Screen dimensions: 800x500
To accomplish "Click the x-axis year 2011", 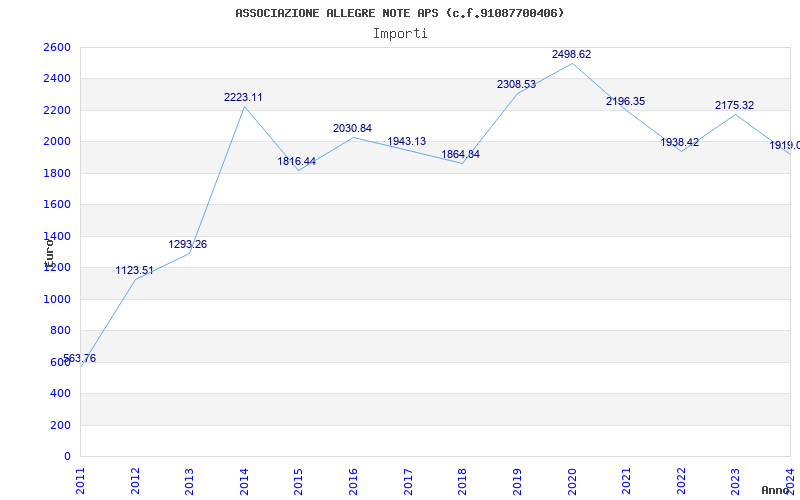I will (x=80, y=481).
